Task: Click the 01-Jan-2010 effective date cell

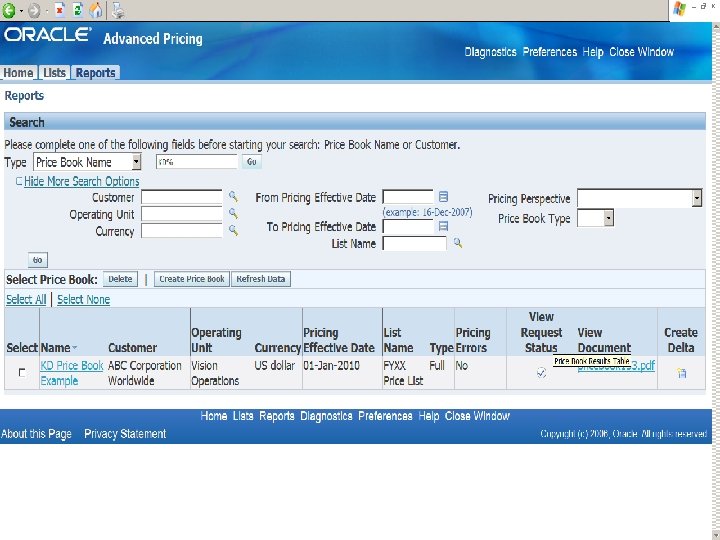Action: click(x=332, y=366)
